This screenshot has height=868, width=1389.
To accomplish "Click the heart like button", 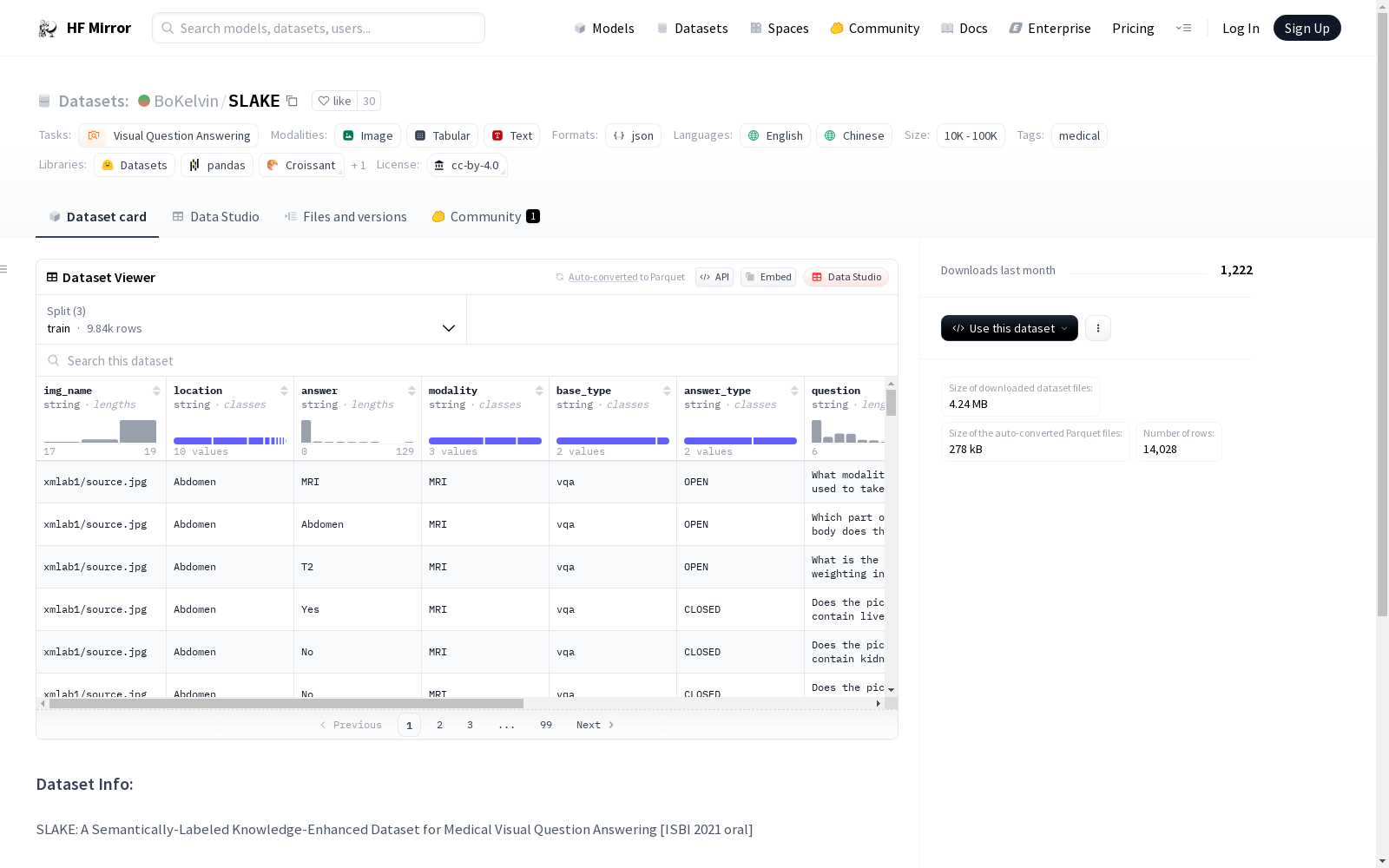I will click(x=335, y=102).
